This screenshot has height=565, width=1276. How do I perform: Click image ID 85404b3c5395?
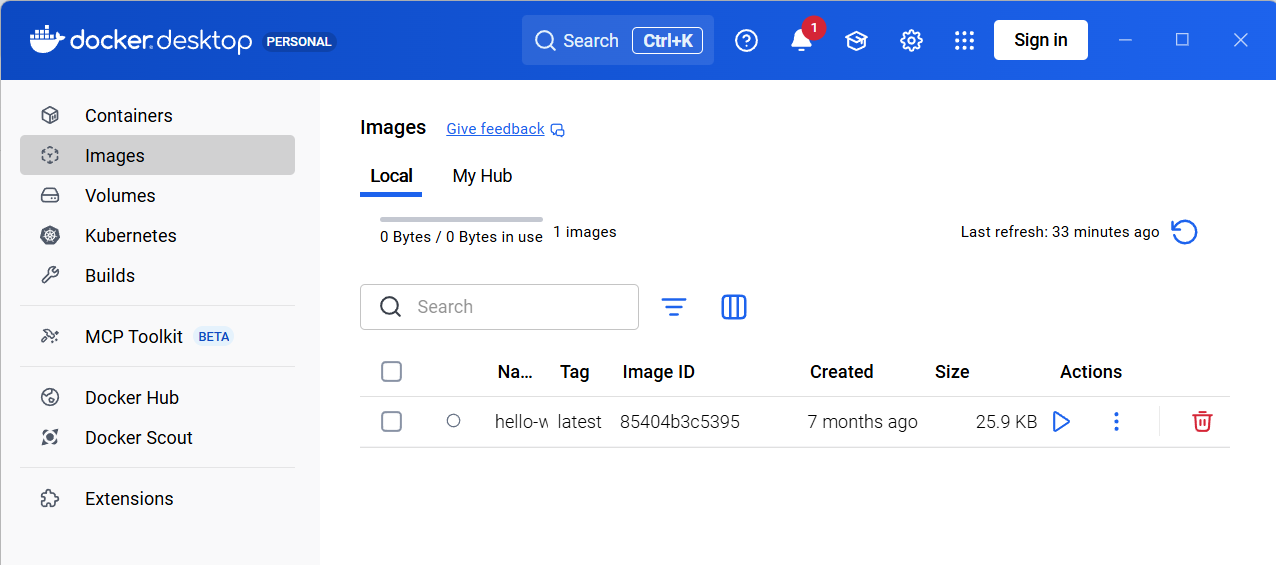(x=680, y=422)
